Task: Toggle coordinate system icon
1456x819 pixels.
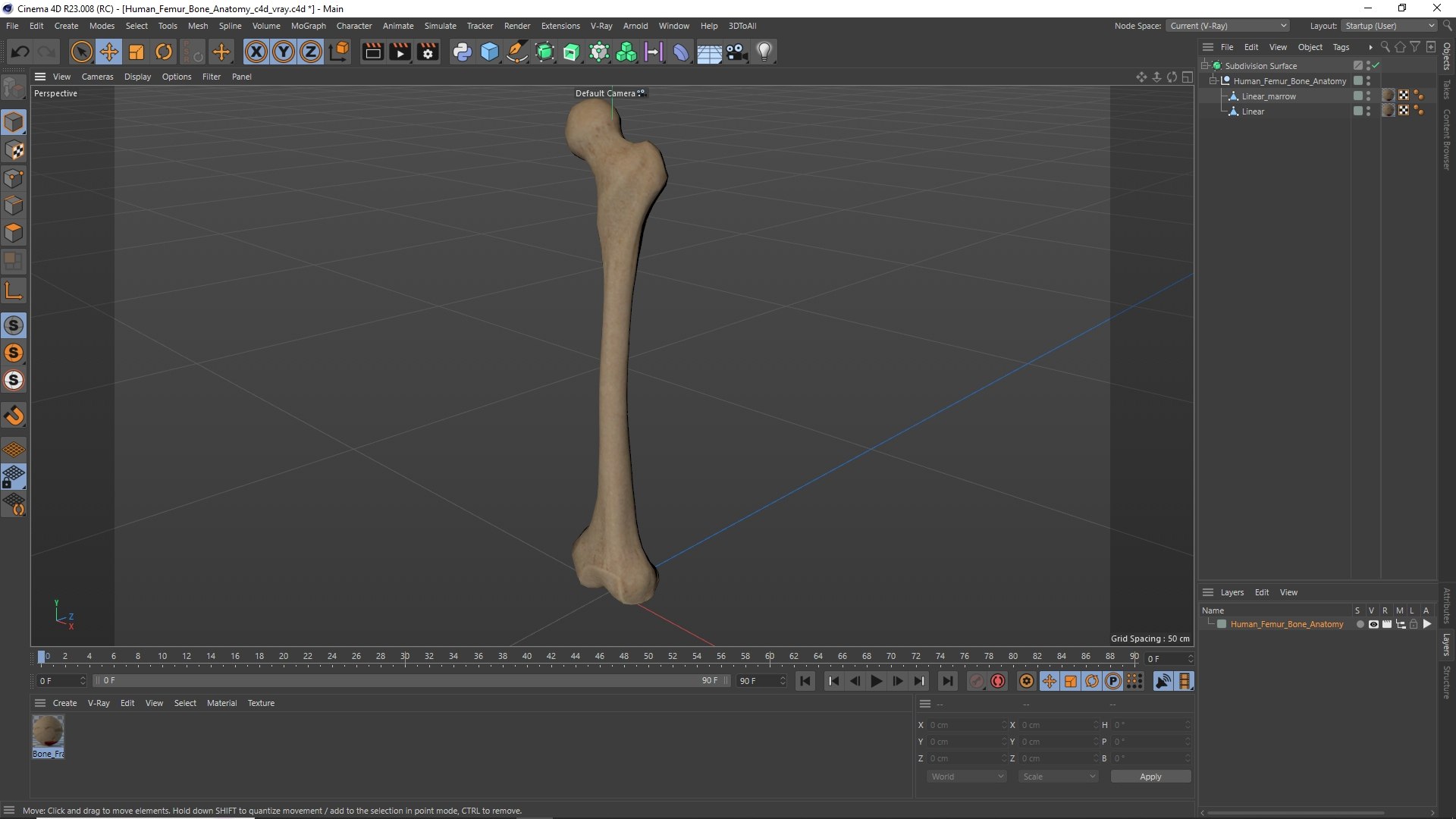Action: [x=340, y=52]
